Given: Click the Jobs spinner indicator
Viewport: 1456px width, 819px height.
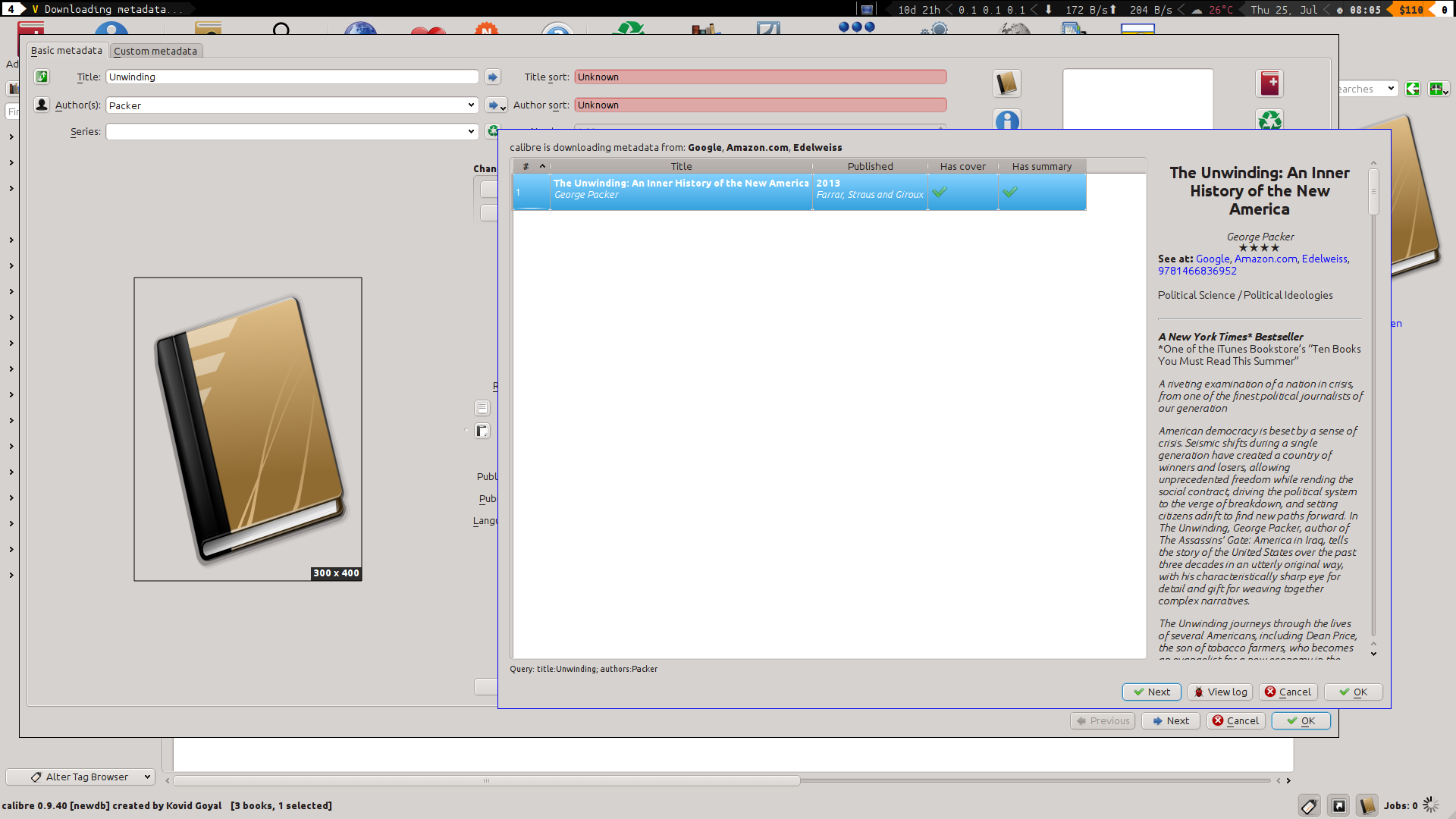Looking at the screenshot, I should [1431, 805].
